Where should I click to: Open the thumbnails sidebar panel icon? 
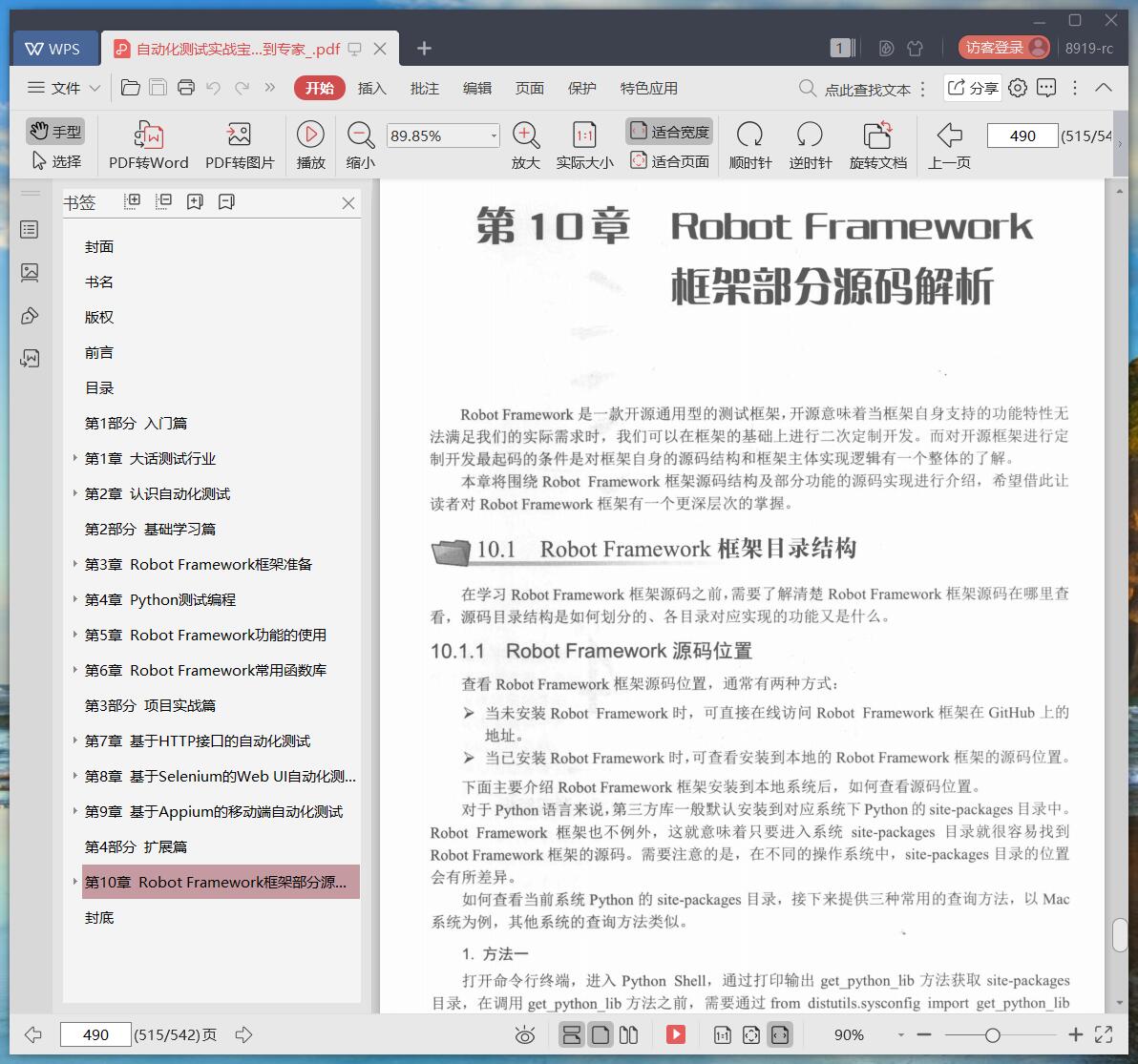(x=30, y=273)
